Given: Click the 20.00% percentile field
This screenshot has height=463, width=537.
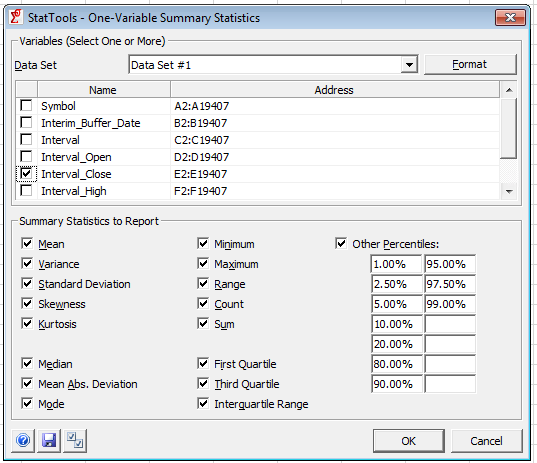Looking at the screenshot, I should (x=396, y=344).
